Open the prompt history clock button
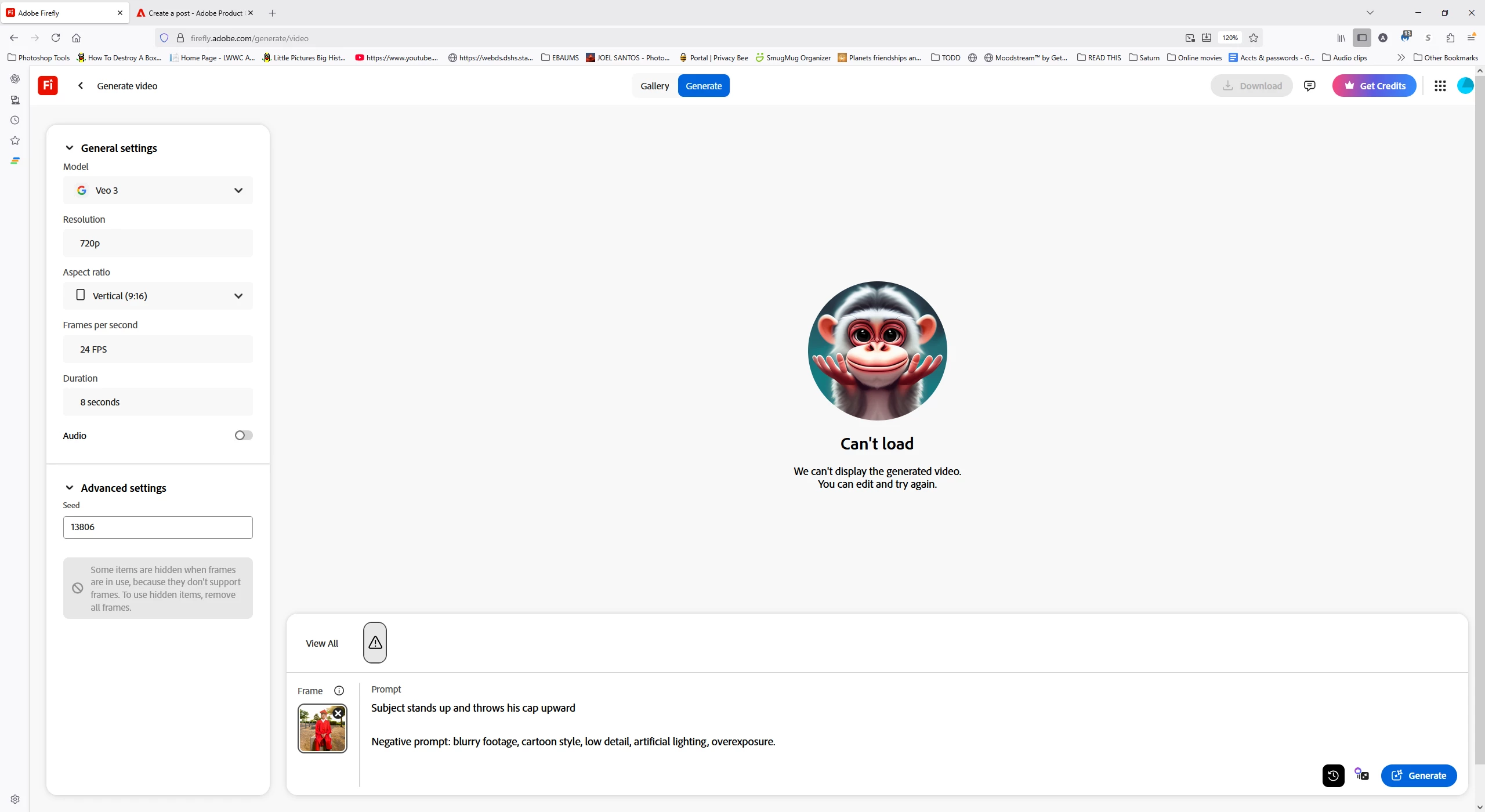This screenshot has height=812, width=1485. 1333,775
